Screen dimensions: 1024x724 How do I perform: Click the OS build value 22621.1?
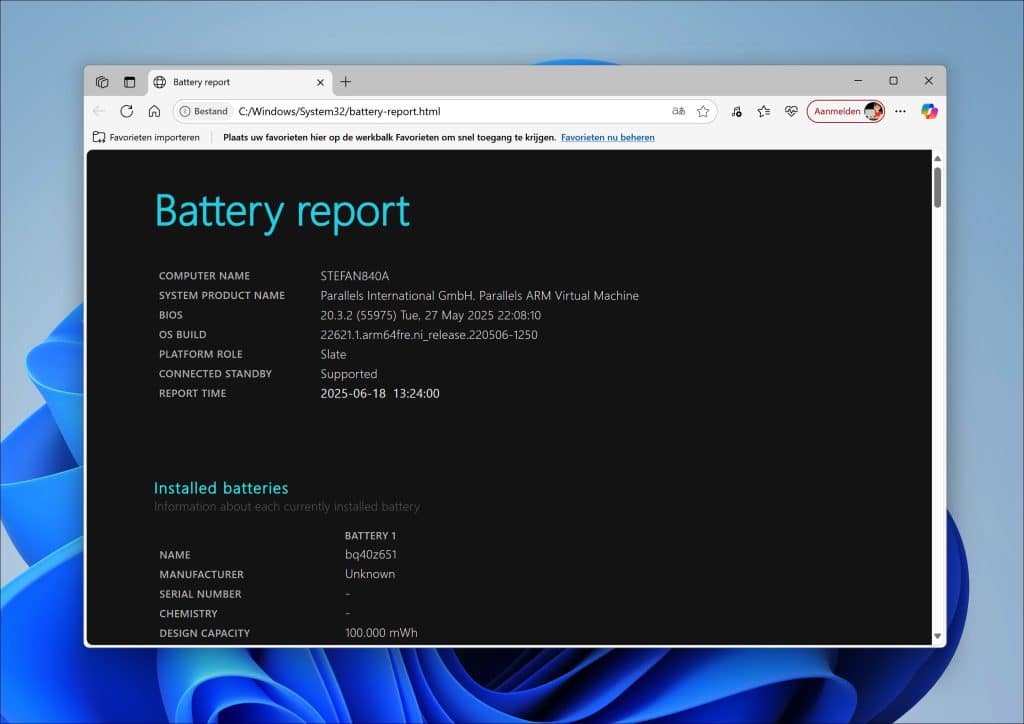[x=429, y=335]
